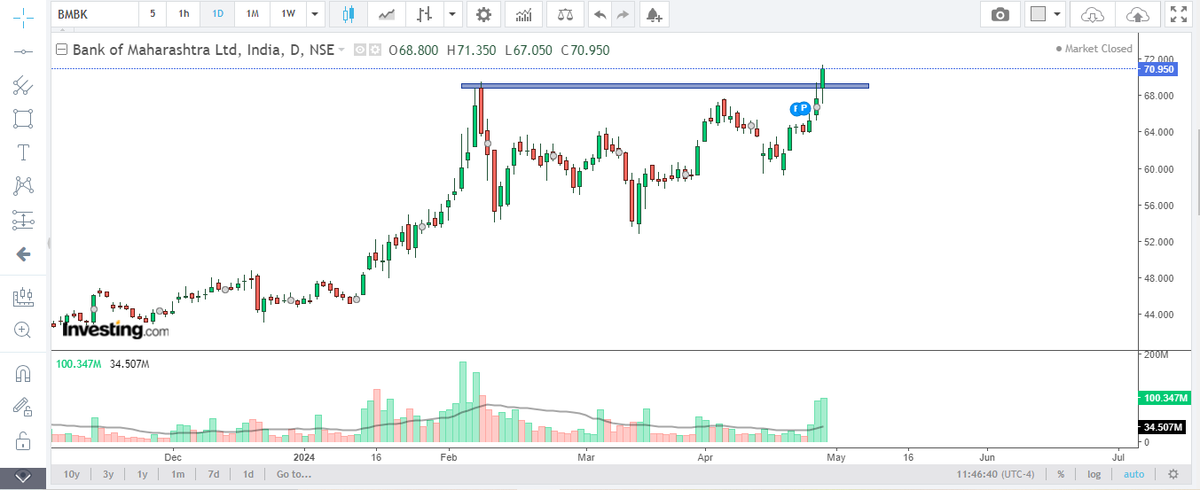The width and height of the screenshot is (1200, 490).
Task: Switch to 1M interval
Action: pos(252,14)
